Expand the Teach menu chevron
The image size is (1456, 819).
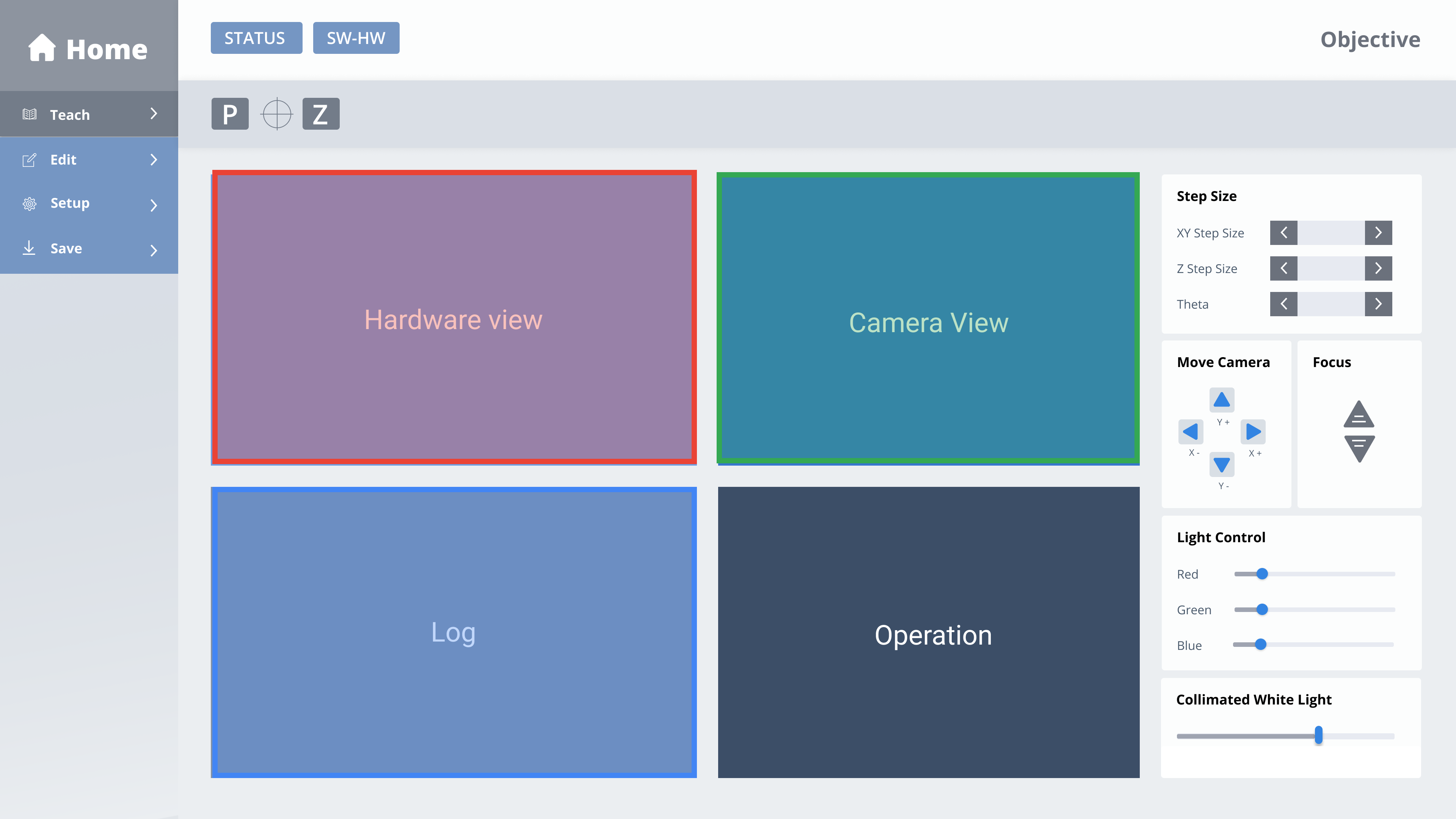point(154,114)
